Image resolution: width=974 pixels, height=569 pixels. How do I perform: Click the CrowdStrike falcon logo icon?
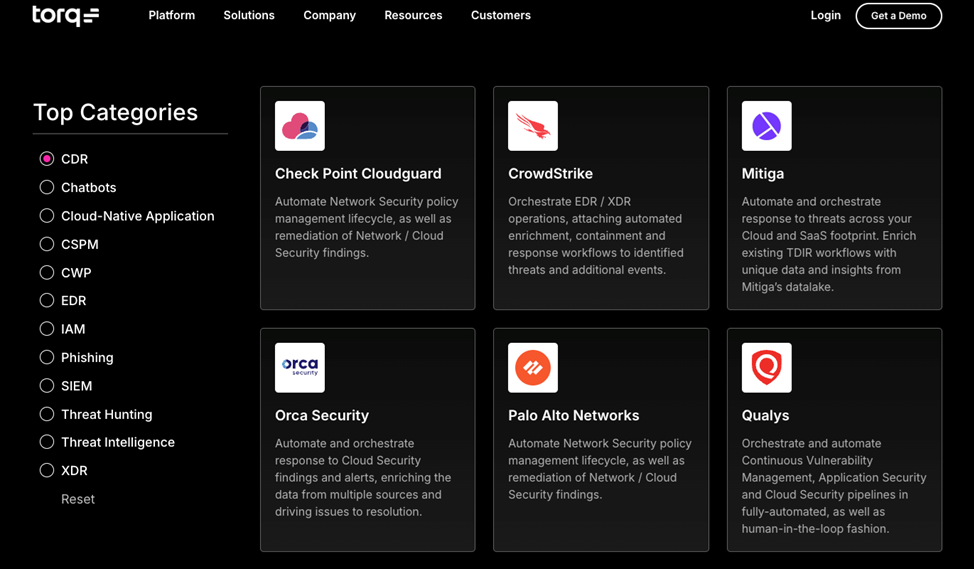tap(533, 125)
